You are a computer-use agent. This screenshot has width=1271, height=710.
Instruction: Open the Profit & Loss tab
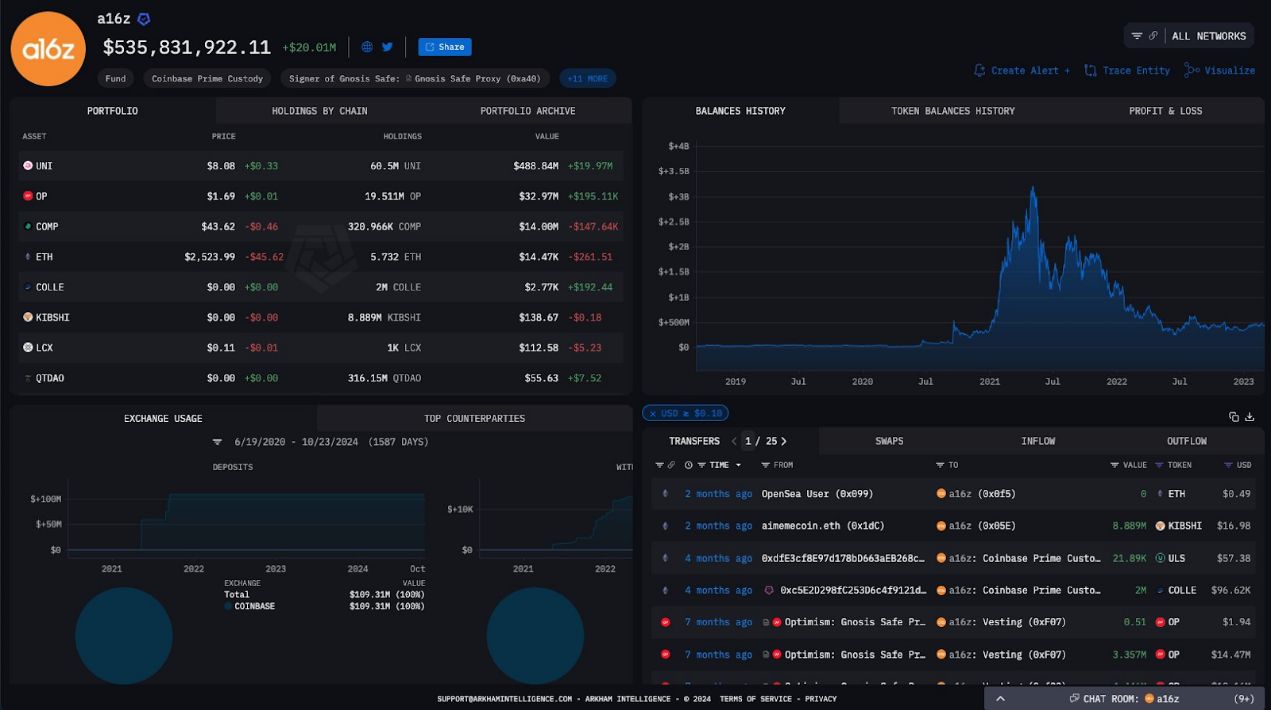1165,111
